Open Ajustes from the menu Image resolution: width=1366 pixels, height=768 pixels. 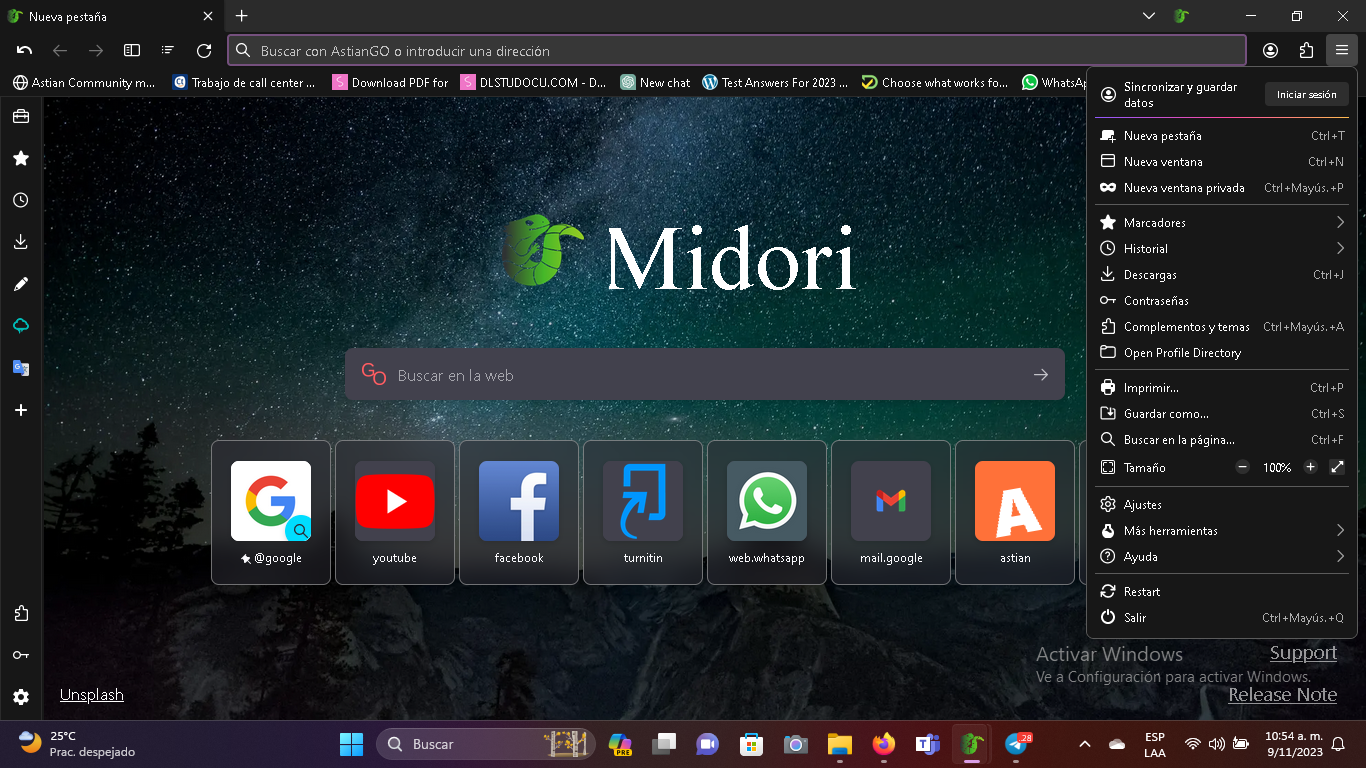[x=1222, y=504]
